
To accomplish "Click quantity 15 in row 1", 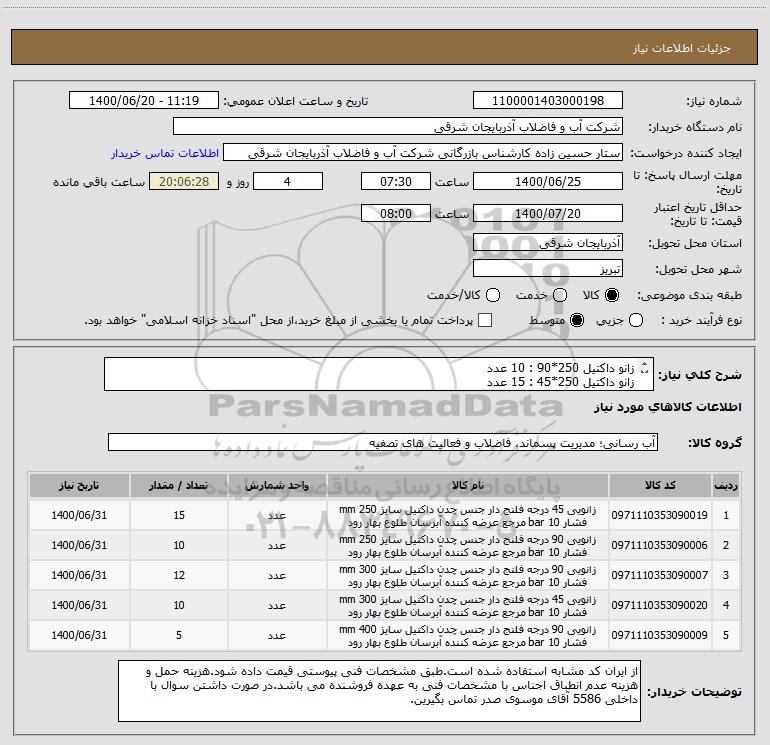I will [179, 515].
